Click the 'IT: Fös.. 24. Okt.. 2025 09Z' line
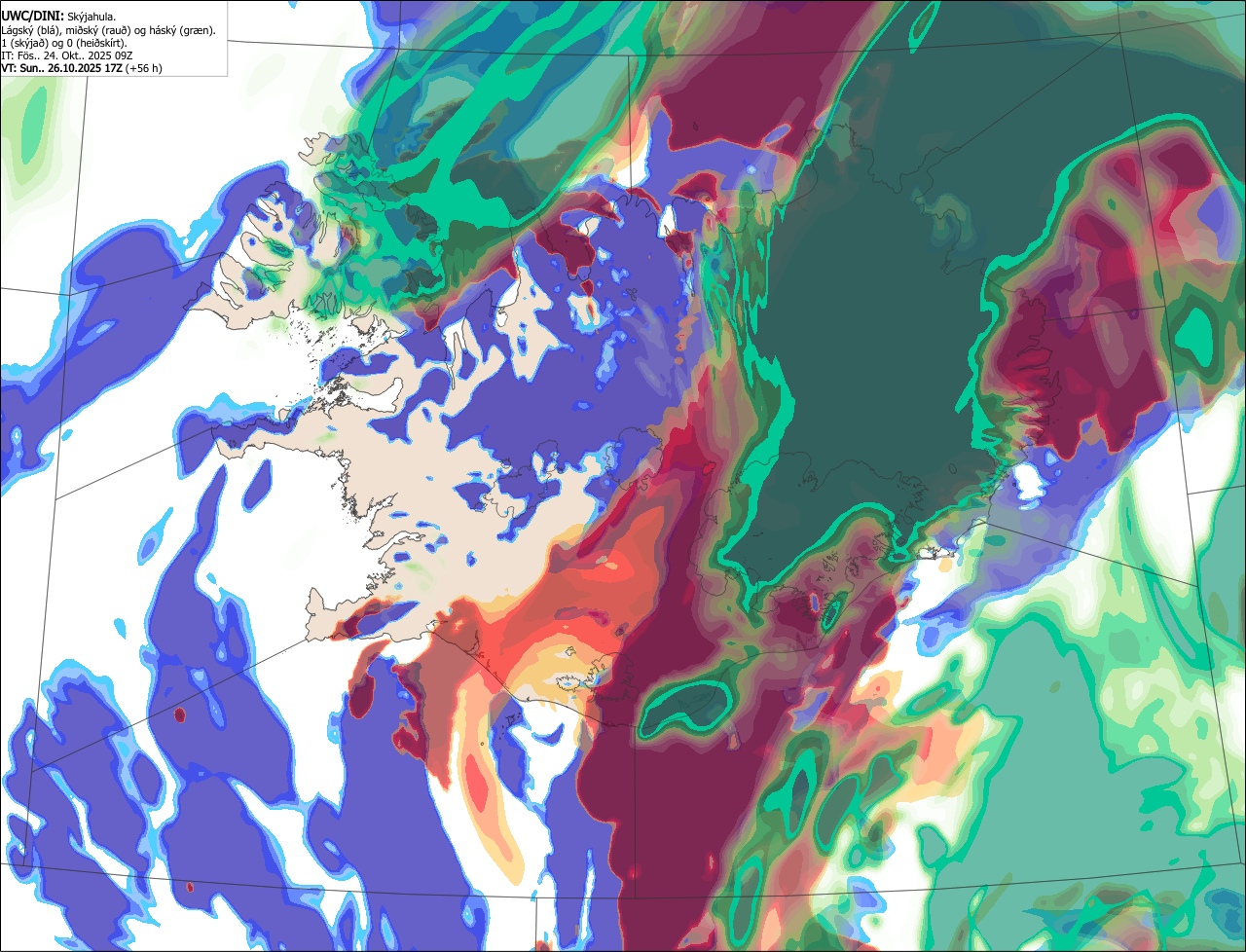The width and height of the screenshot is (1246, 952). 67,55
